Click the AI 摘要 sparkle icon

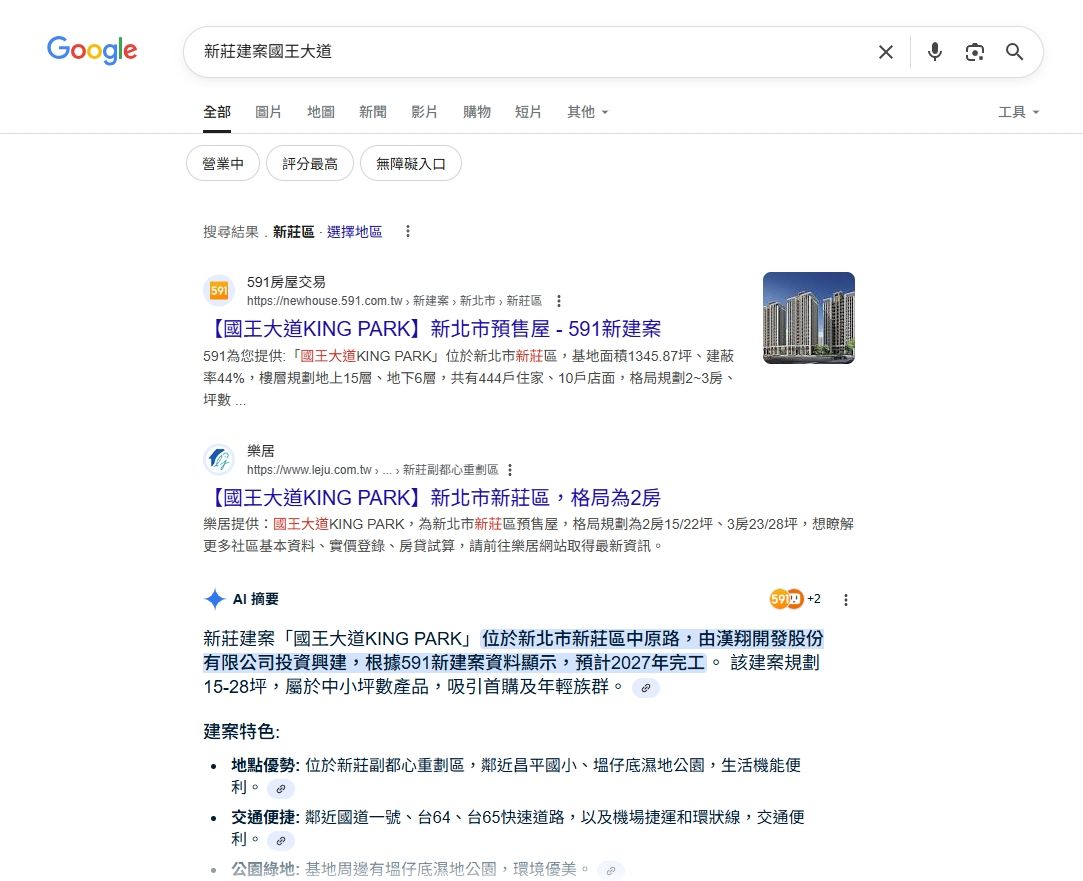215,599
